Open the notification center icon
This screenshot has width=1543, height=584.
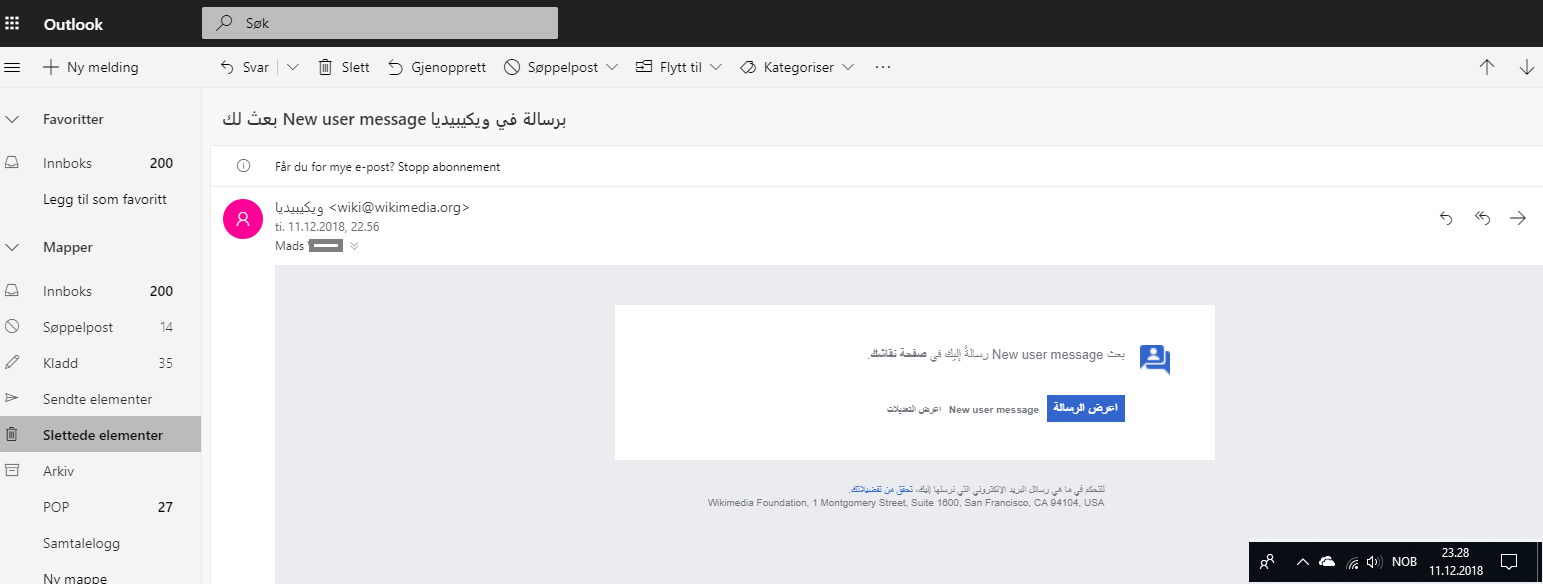(1510, 562)
